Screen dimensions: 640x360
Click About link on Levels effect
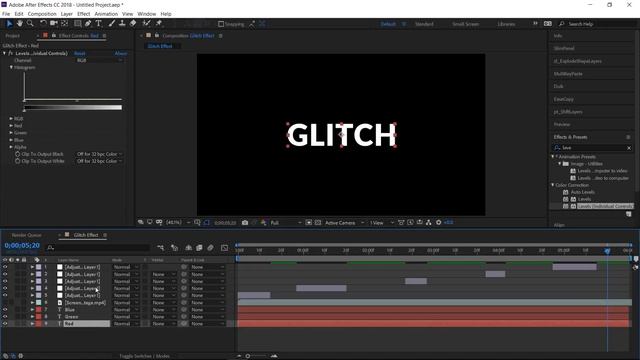120,53
